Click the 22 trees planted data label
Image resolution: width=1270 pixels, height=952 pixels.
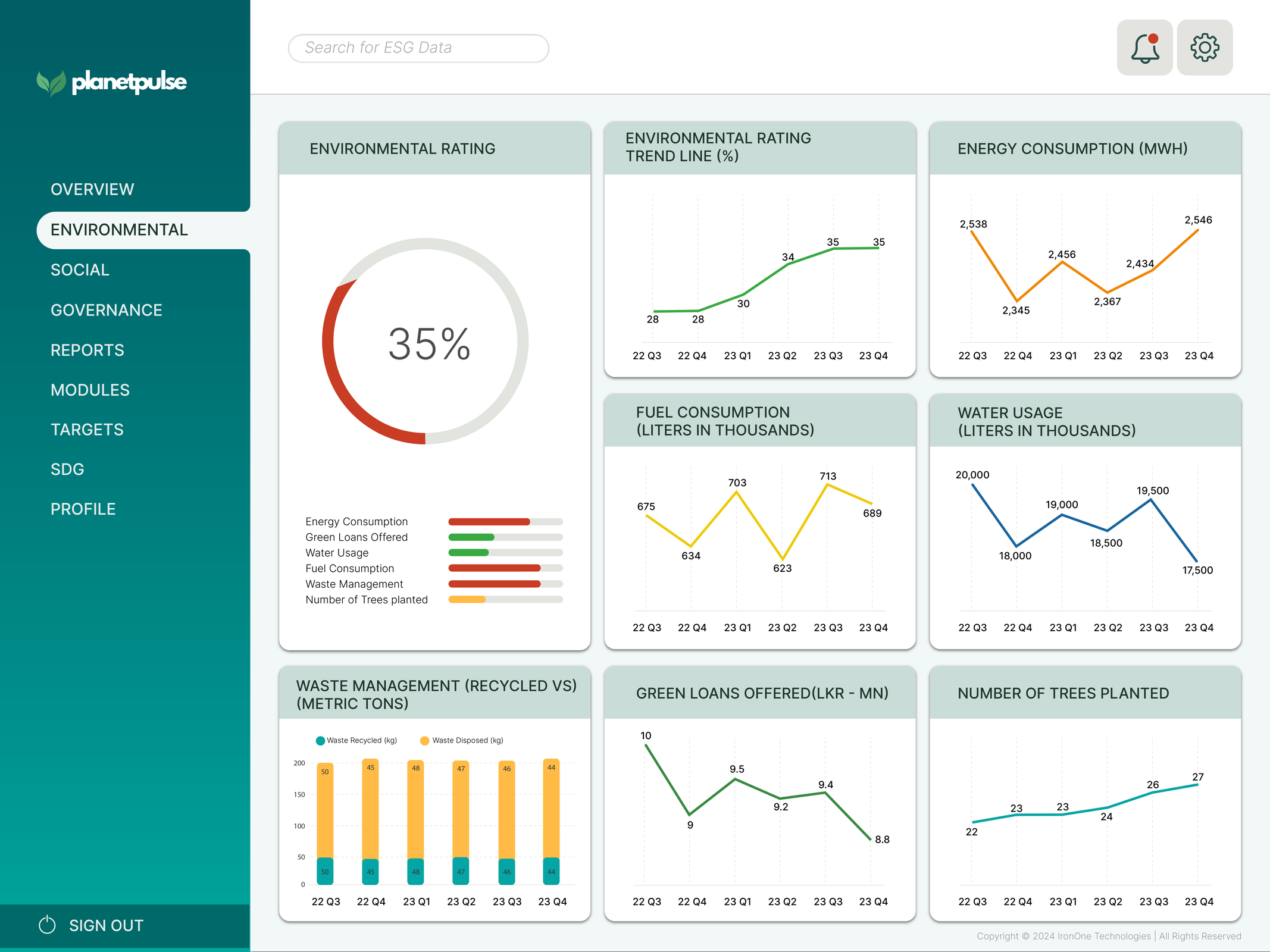972,832
